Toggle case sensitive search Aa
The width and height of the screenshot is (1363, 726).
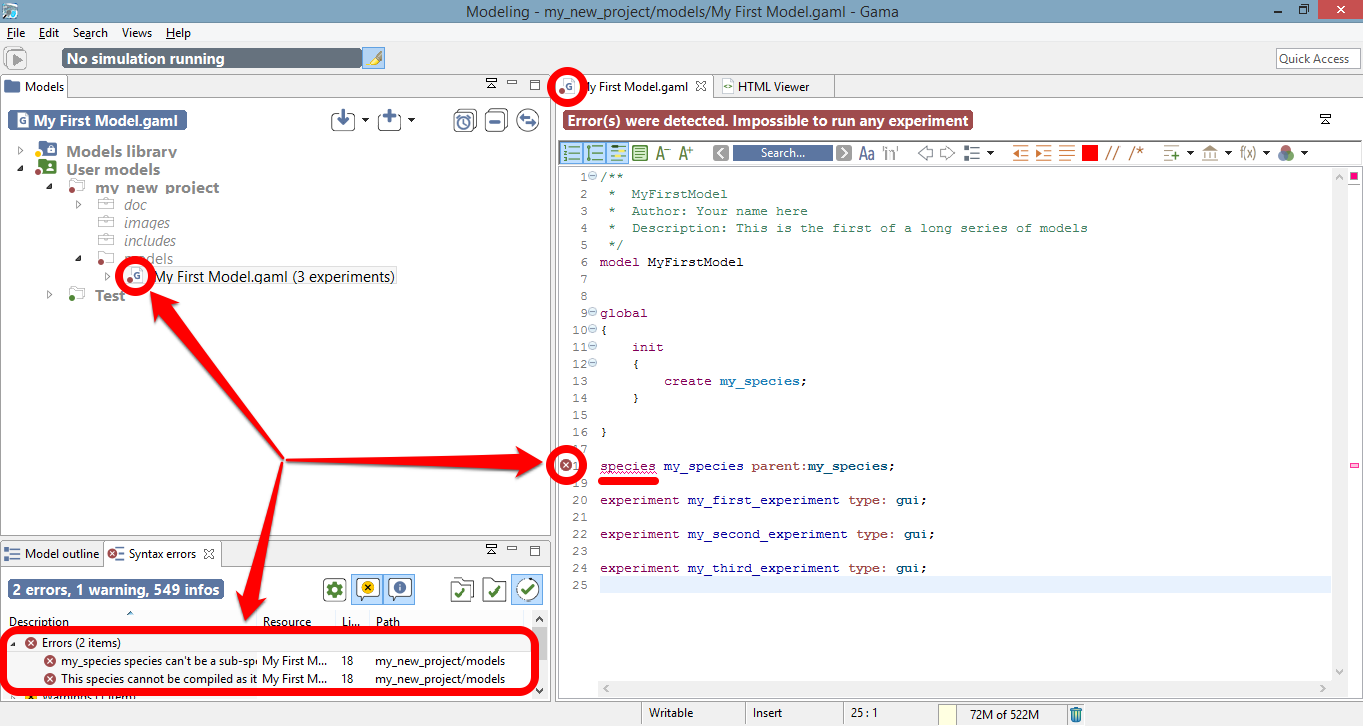click(867, 153)
